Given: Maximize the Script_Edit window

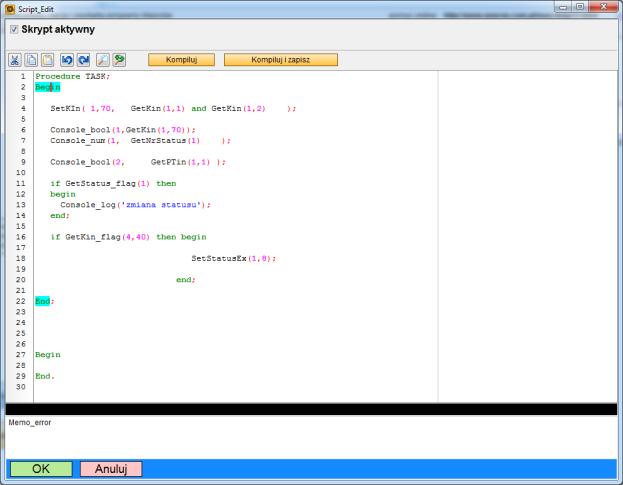Looking at the screenshot, I should click(579, 7).
